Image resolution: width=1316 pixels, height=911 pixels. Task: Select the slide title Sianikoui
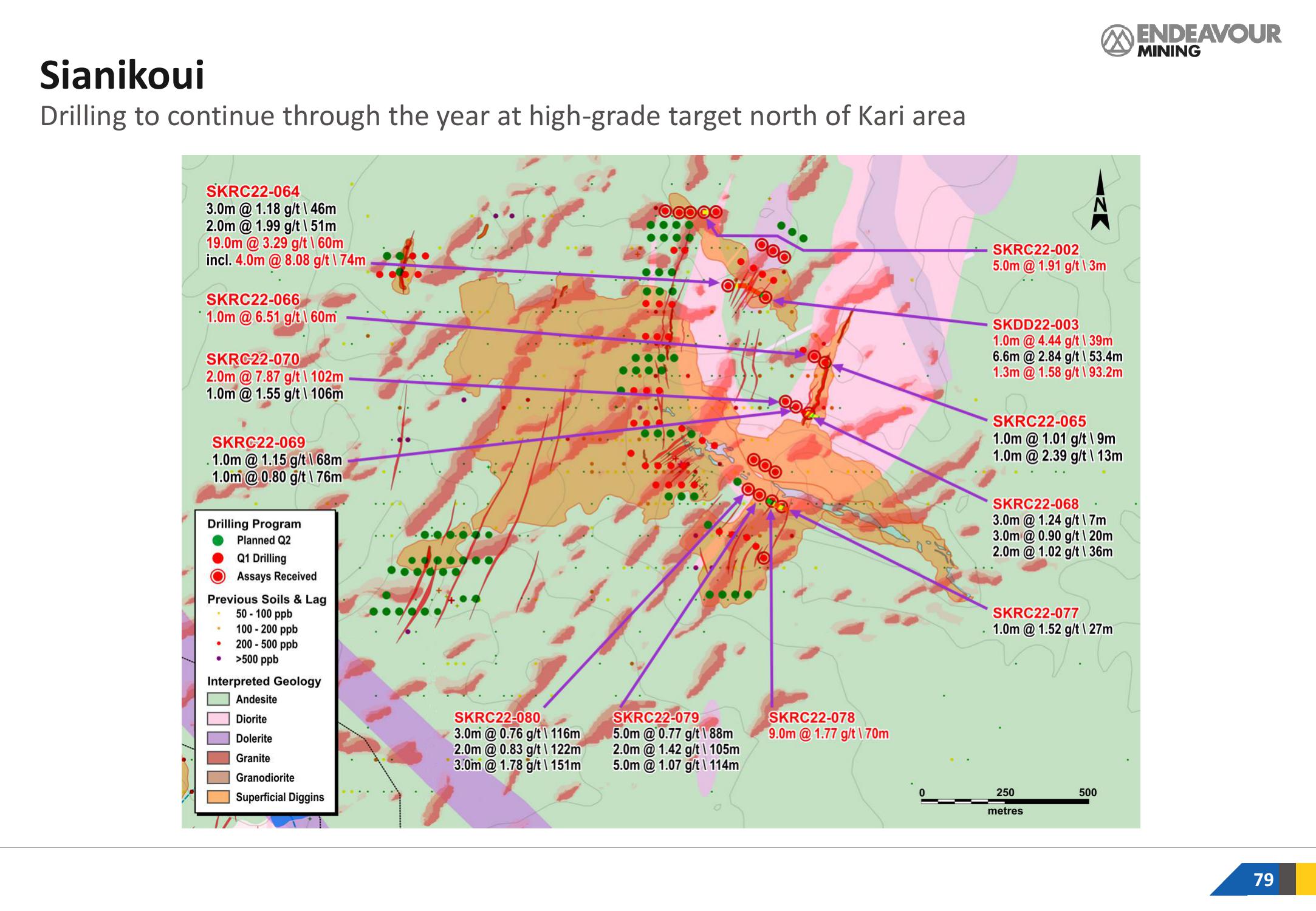122,75
